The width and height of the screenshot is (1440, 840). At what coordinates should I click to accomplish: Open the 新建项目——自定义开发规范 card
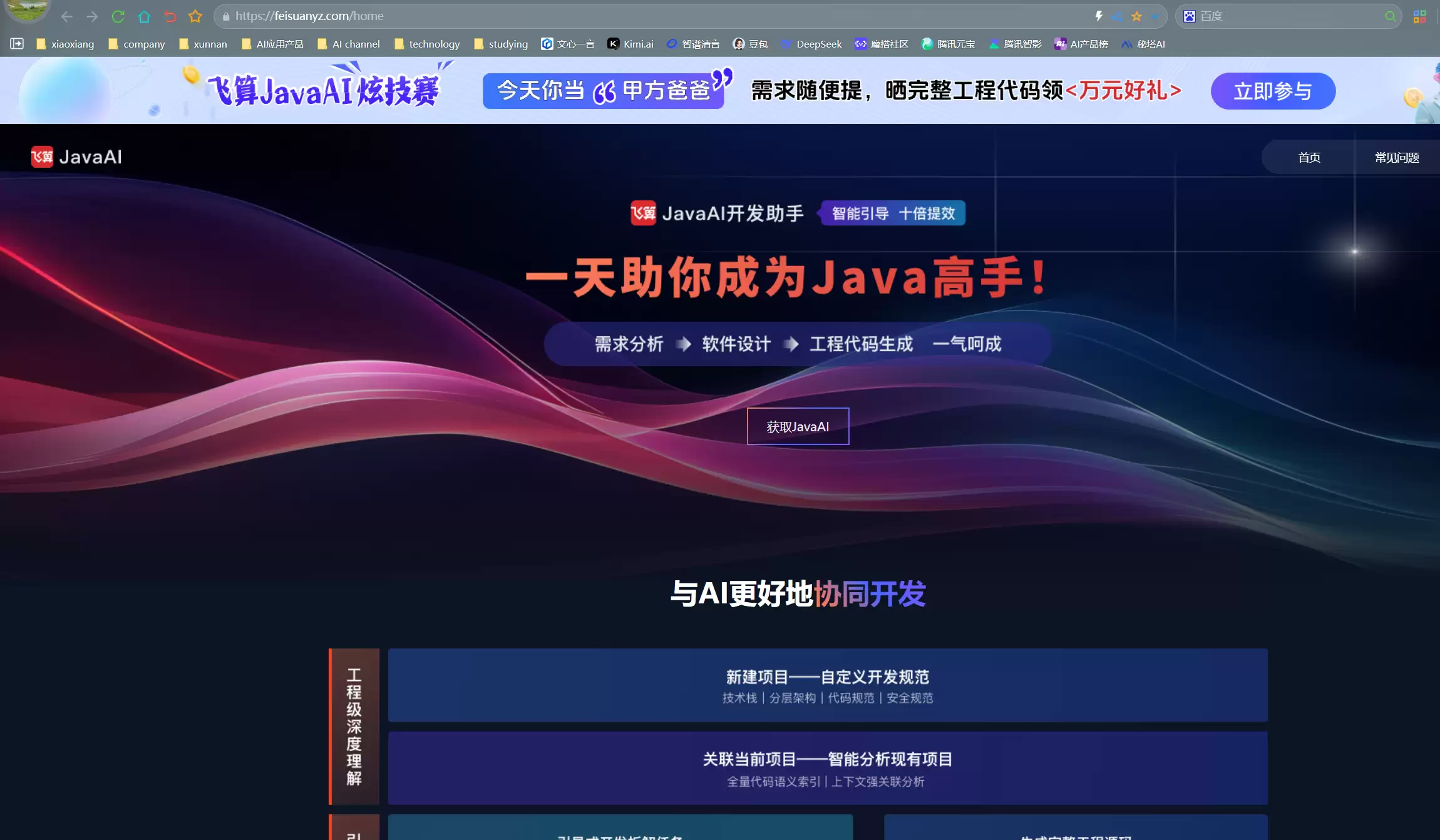tap(828, 685)
